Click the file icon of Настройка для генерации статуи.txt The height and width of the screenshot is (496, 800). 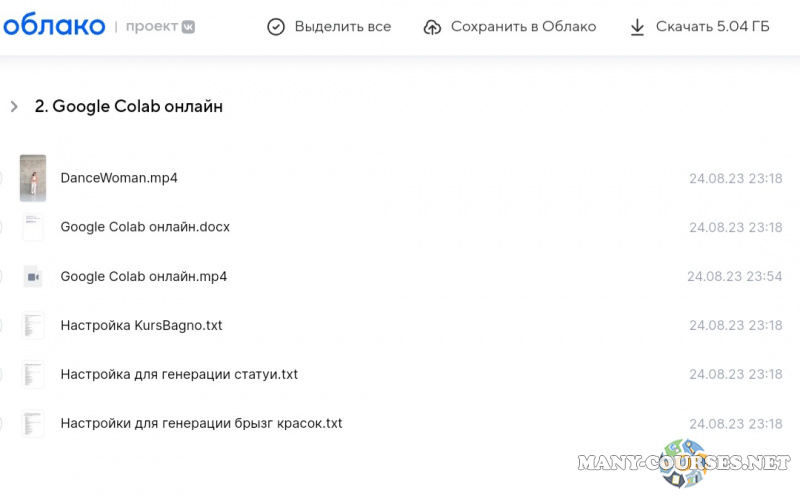click(33, 374)
